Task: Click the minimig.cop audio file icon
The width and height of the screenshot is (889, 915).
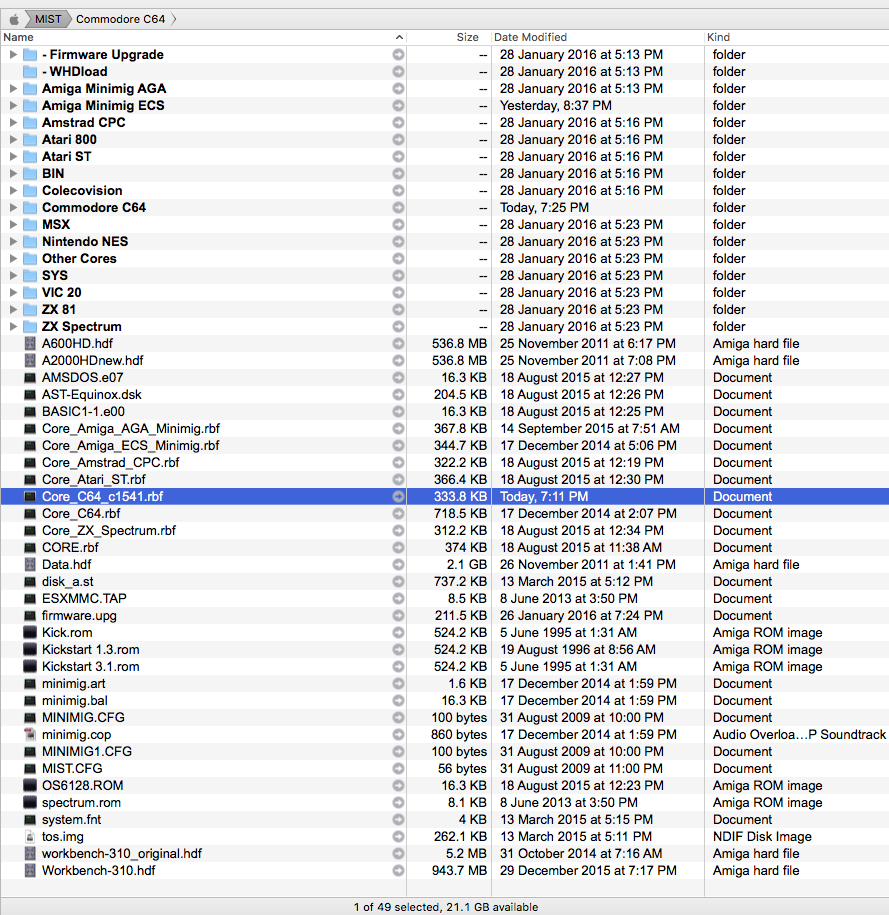Action: click(30, 735)
